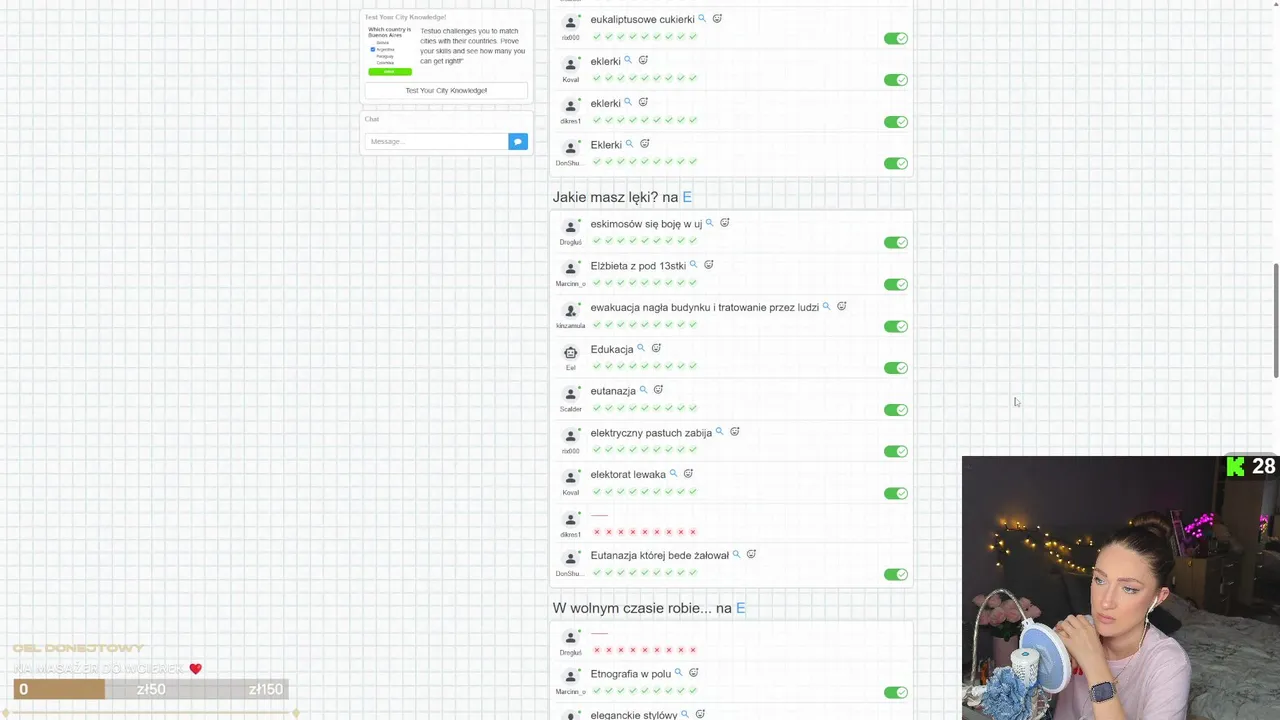
Task: Look up the answer 'elektorat lewaka'
Action: [673, 474]
